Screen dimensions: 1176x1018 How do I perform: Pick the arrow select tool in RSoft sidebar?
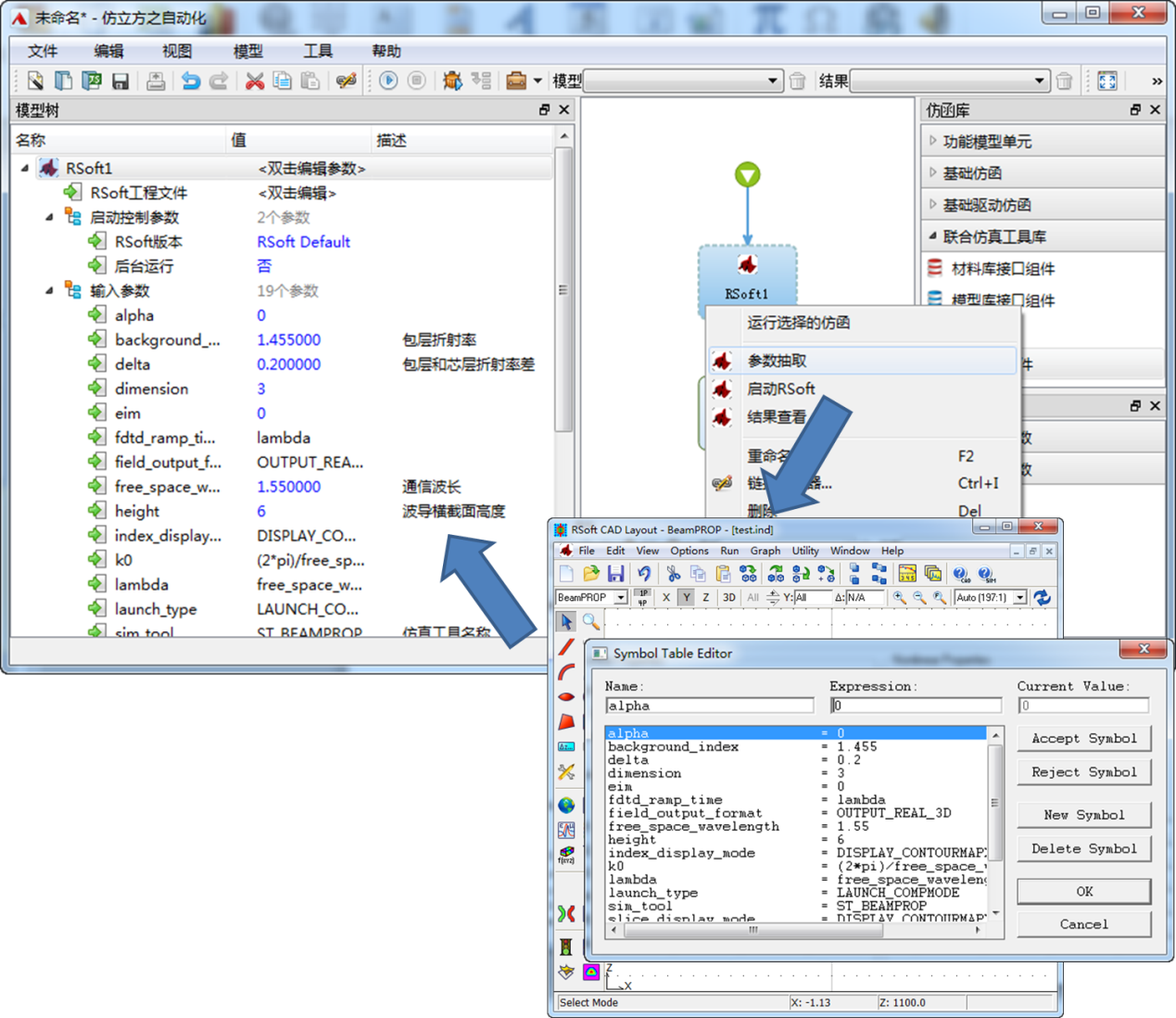pos(566,621)
